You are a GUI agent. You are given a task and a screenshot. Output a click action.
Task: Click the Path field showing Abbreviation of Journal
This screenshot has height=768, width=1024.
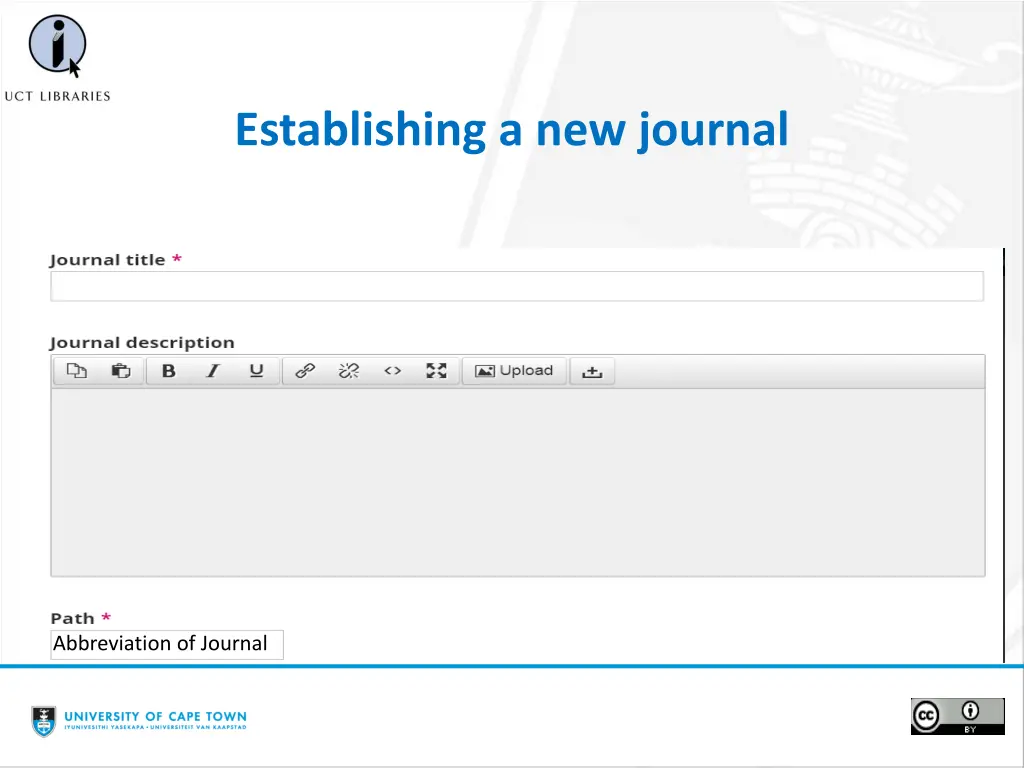pos(167,644)
